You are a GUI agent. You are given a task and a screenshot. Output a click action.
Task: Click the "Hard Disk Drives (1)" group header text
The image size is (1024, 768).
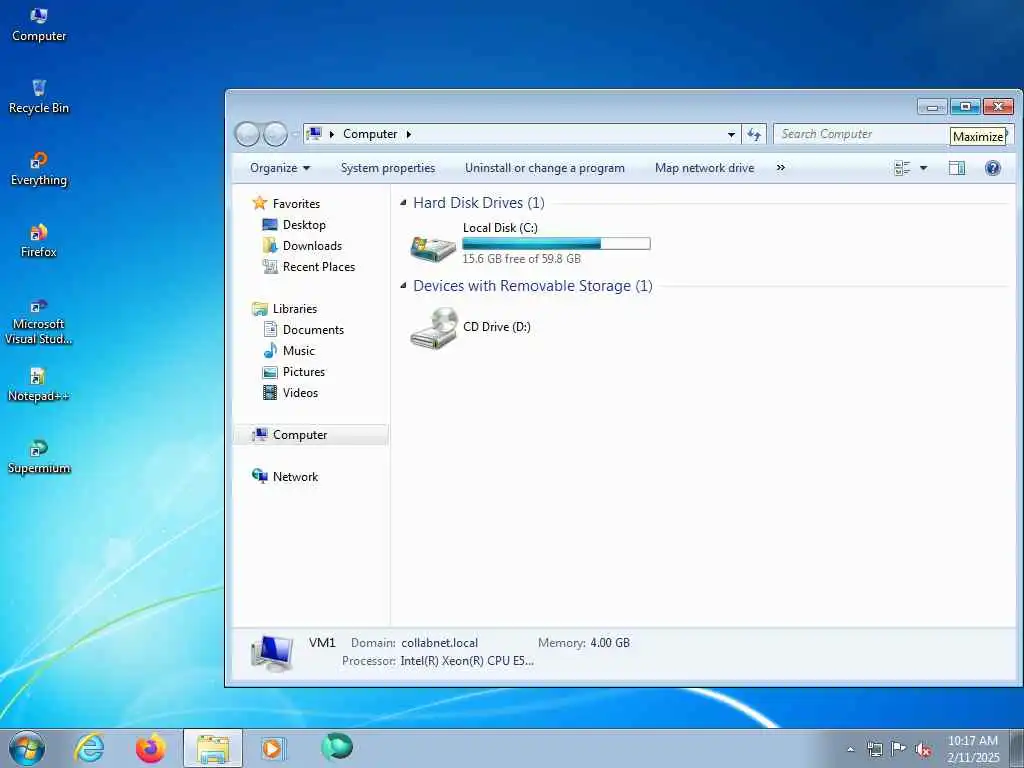pos(479,203)
